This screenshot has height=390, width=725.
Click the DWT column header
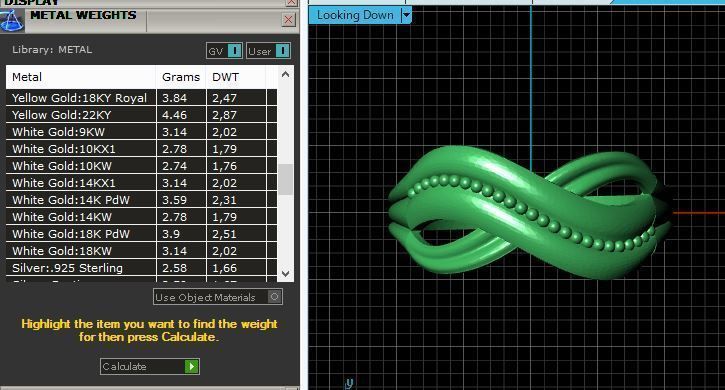236,77
